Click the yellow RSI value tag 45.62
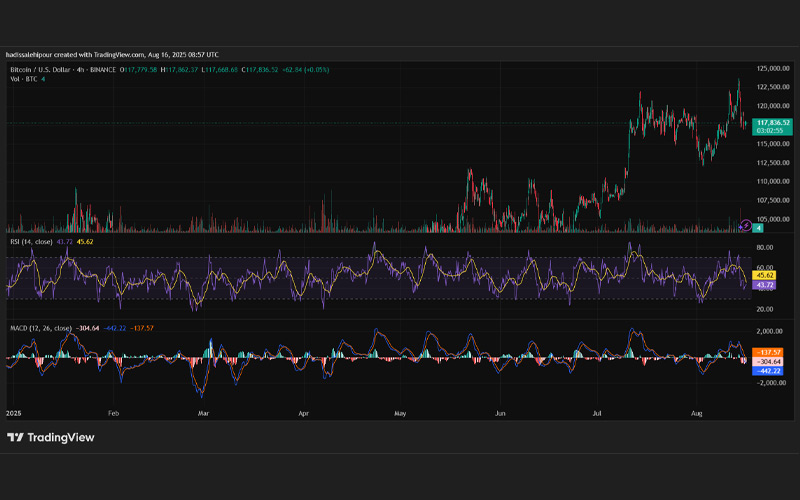Screen dimensions: 800x500 coord(764,276)
